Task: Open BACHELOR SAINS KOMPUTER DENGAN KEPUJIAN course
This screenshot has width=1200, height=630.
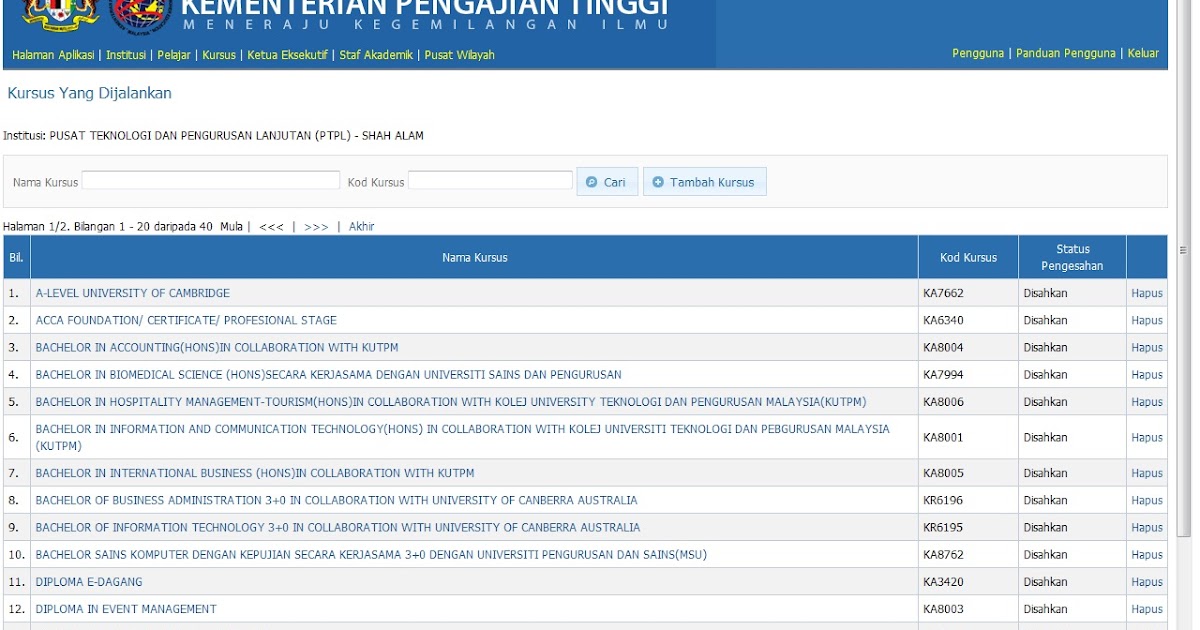Action: (x=371, y=554)
